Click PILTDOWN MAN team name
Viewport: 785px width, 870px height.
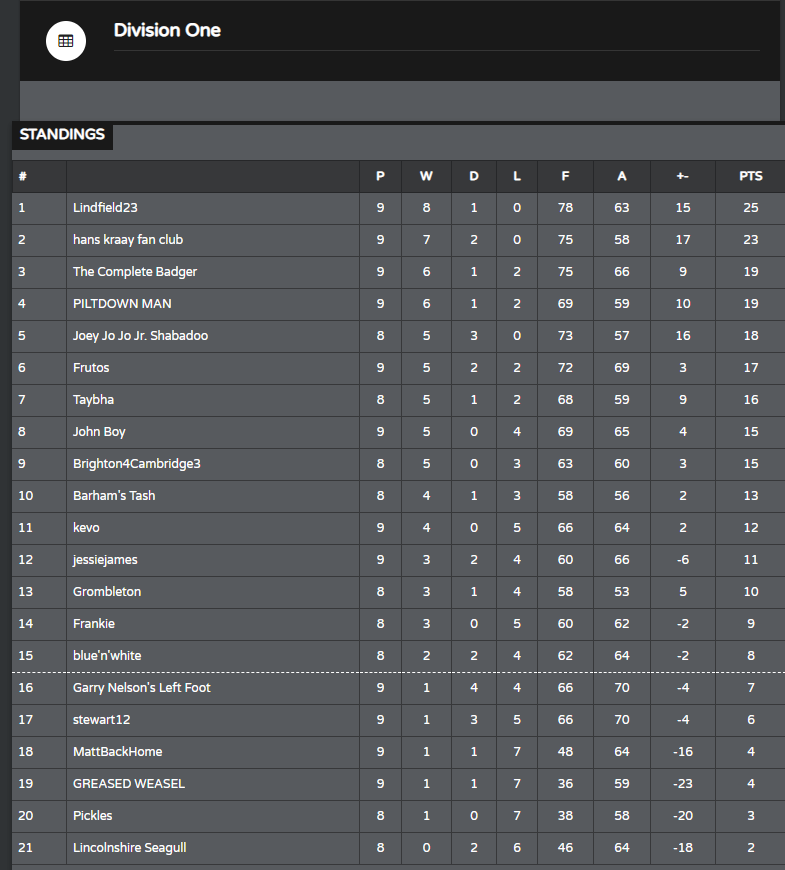(x=123, y=304)
